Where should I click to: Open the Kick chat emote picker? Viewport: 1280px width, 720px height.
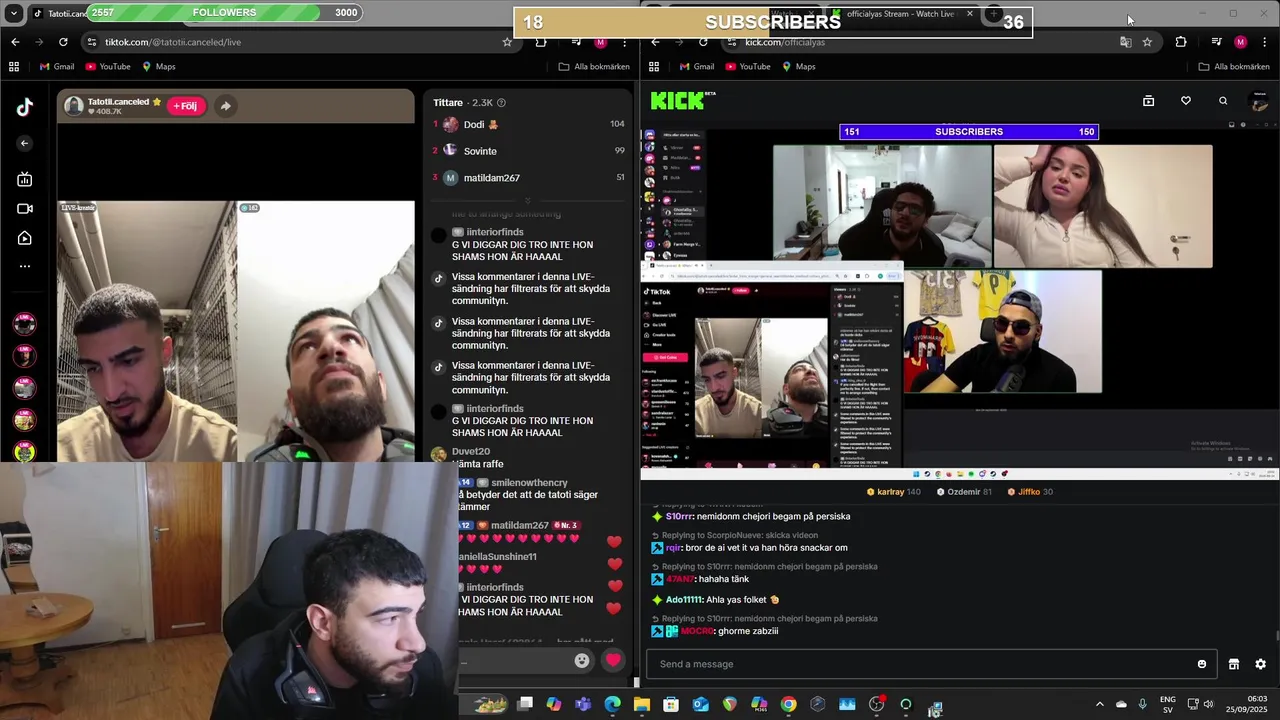click(x=1202, y=664)
